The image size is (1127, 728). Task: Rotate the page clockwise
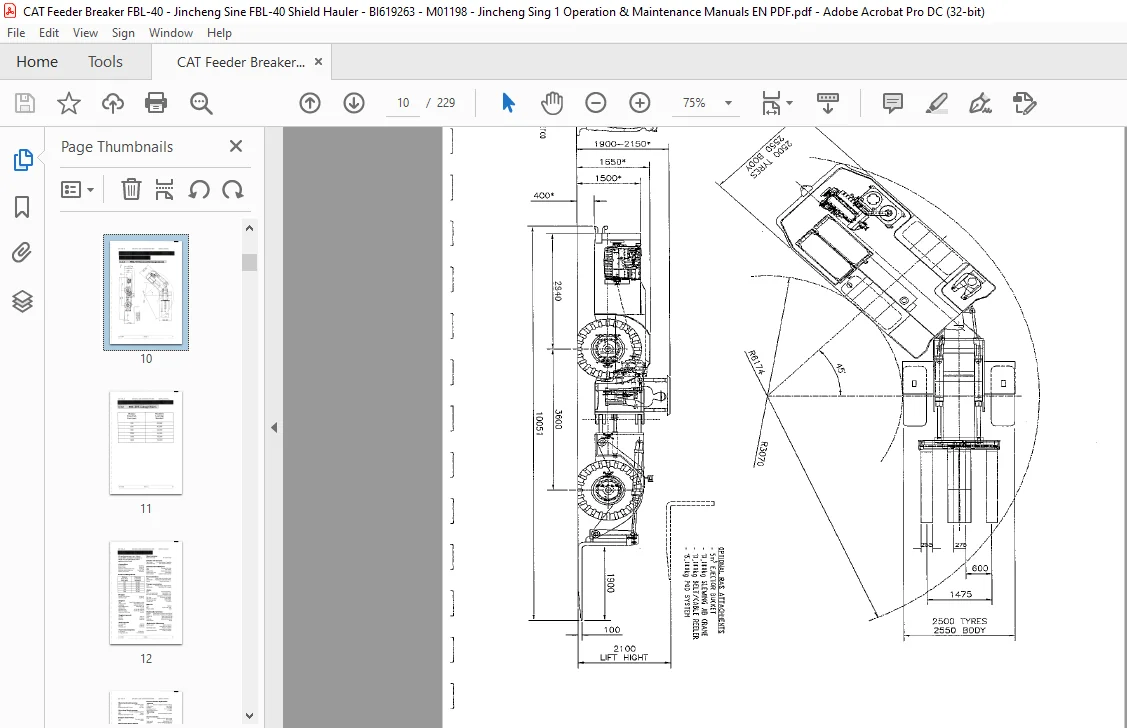pos(233,190)
